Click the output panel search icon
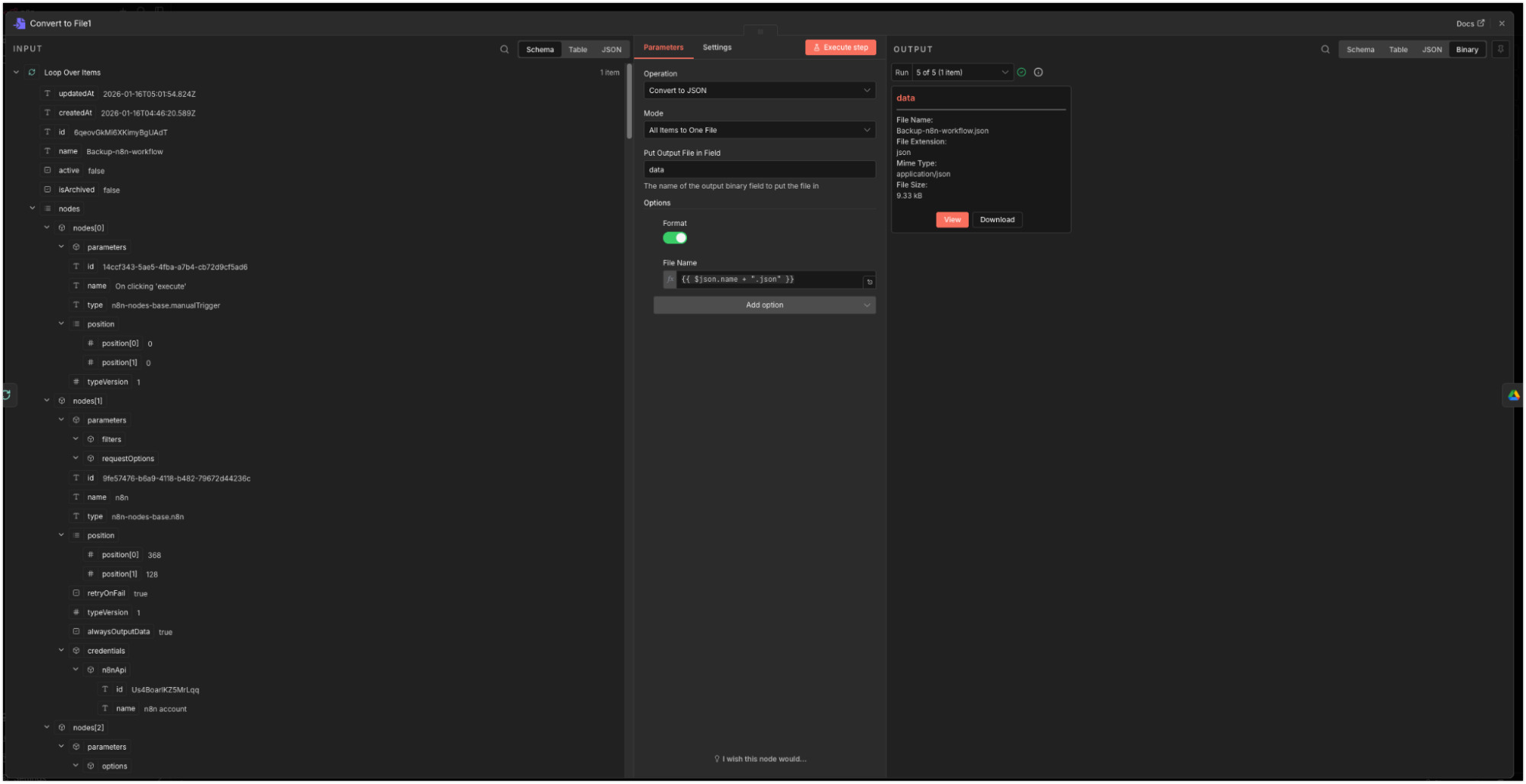This screenshot has height=784, width=1526. pyautogui.click(x=1325, y=50)
